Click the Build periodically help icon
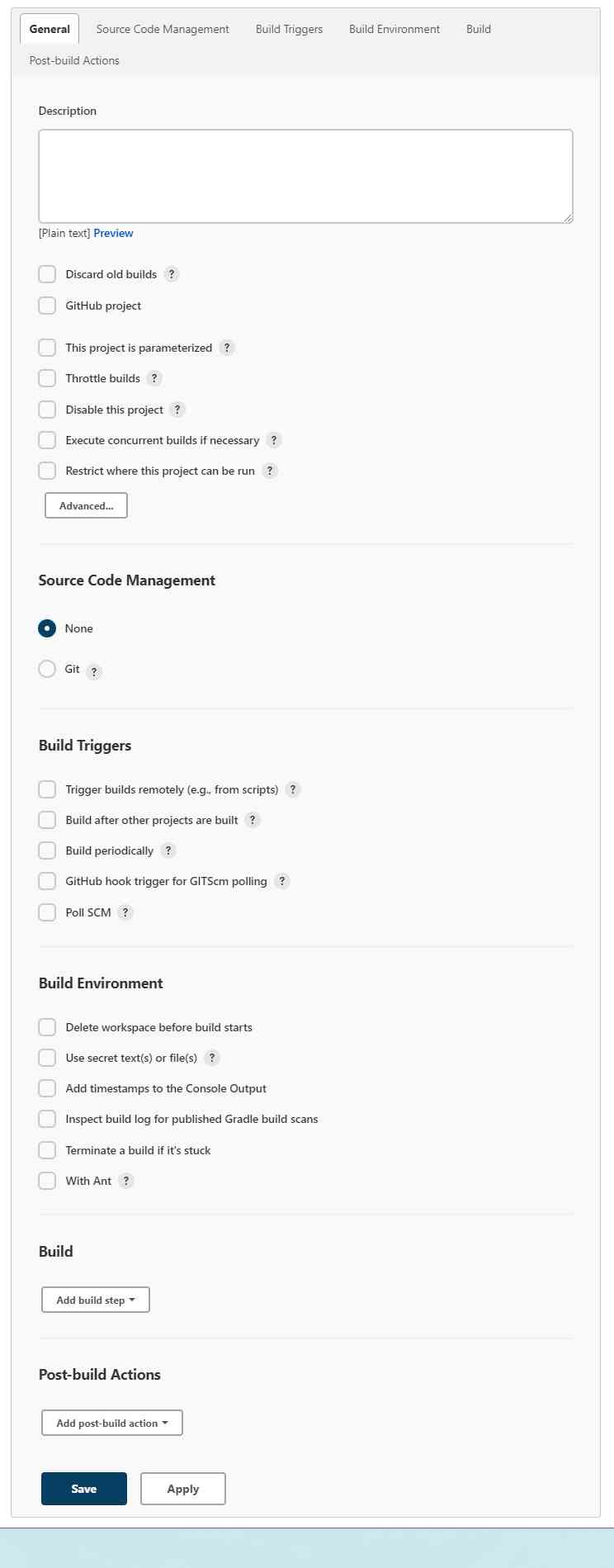 click(168, 850)
